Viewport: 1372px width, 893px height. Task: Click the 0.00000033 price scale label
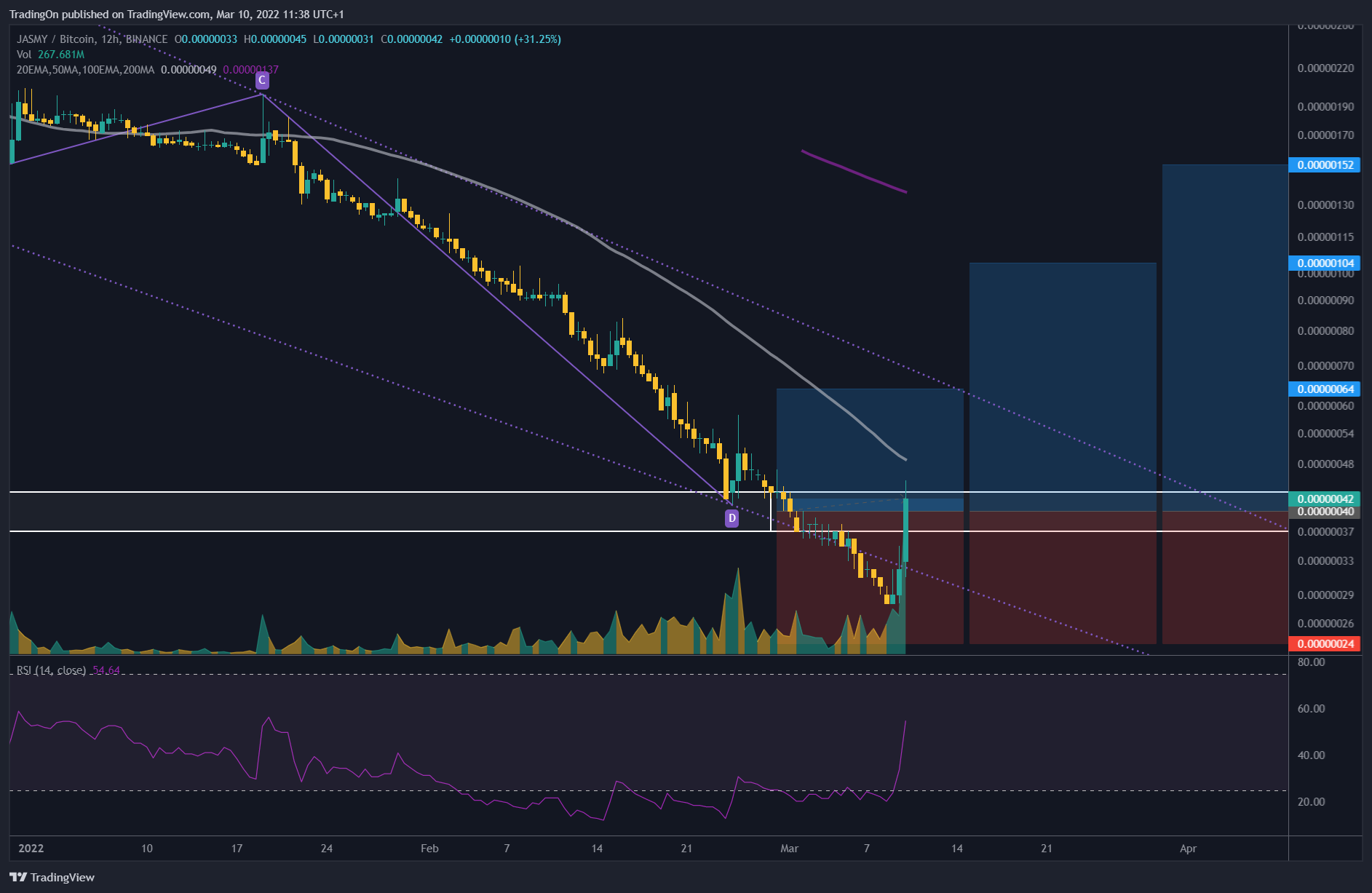(1326, 561)
